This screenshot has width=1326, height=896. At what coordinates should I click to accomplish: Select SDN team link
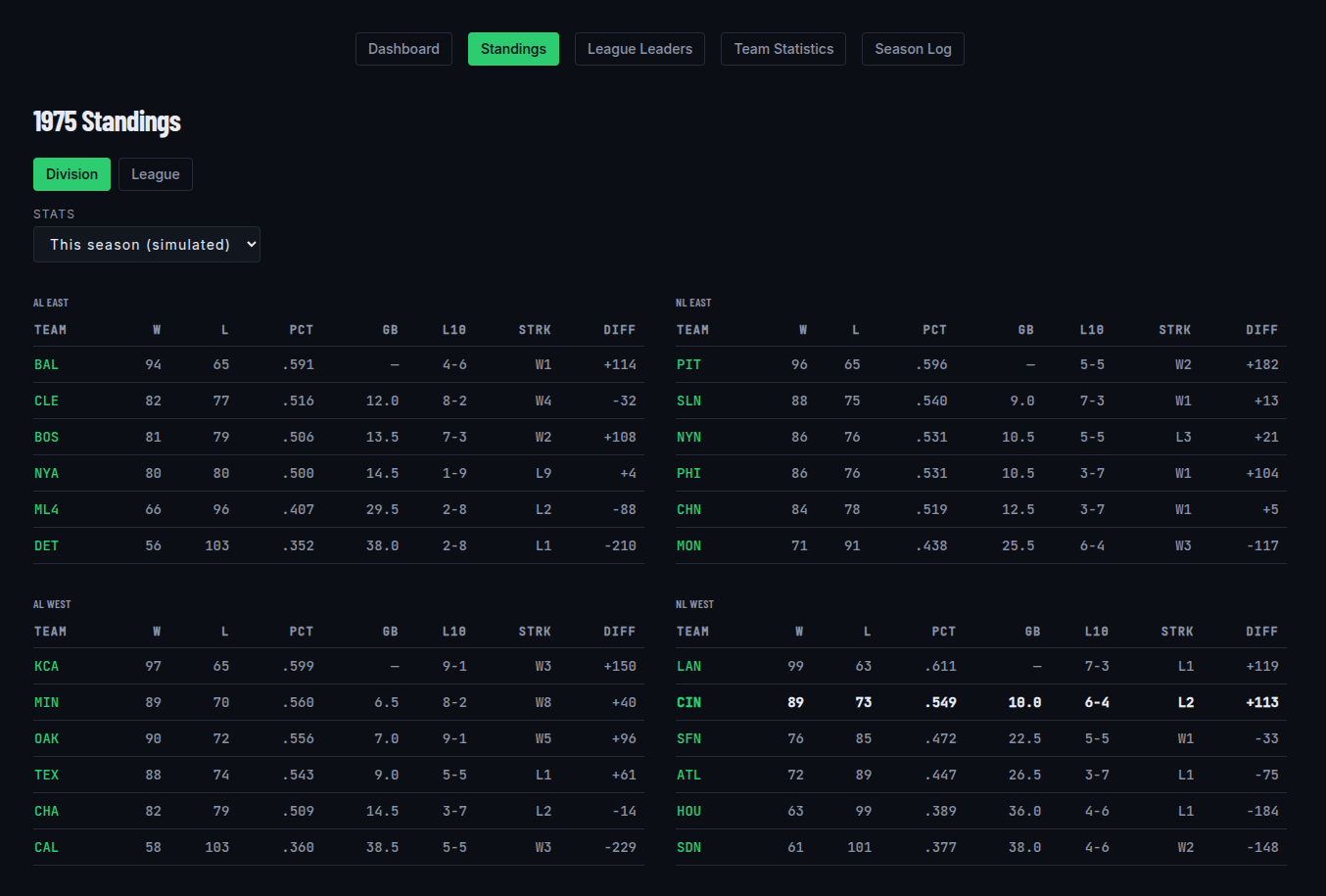[688, 847]
